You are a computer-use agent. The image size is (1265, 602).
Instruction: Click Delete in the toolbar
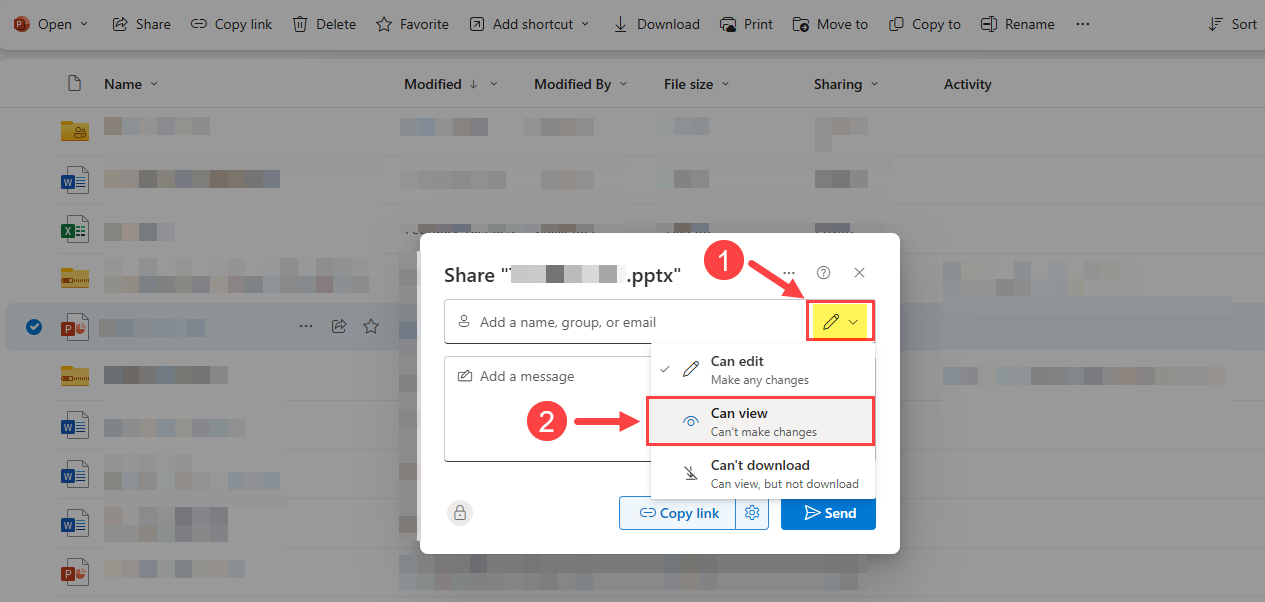[324, 24]
